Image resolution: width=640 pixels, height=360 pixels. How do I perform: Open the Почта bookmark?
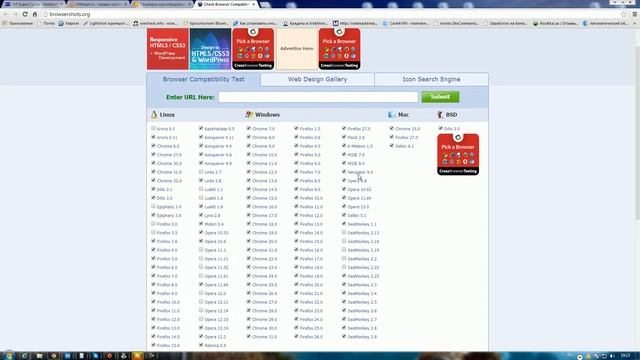[x=46, y=23]
